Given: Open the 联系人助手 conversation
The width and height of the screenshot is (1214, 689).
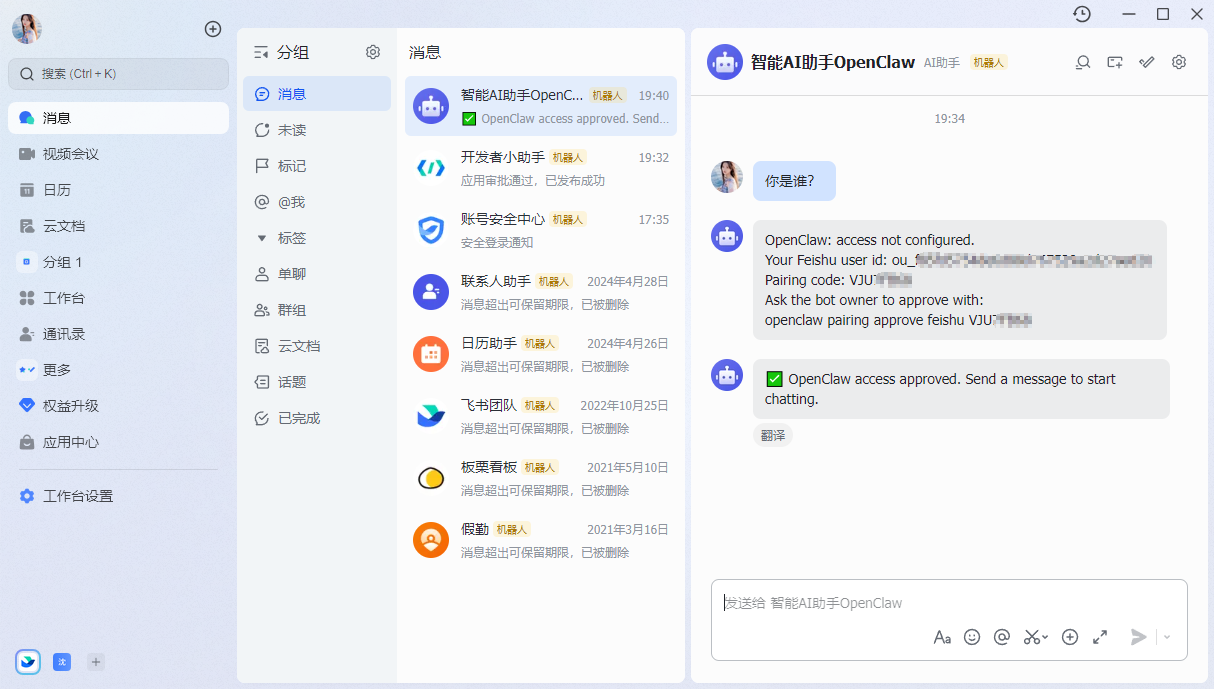Looking at the screenshot, I should 541,292.
